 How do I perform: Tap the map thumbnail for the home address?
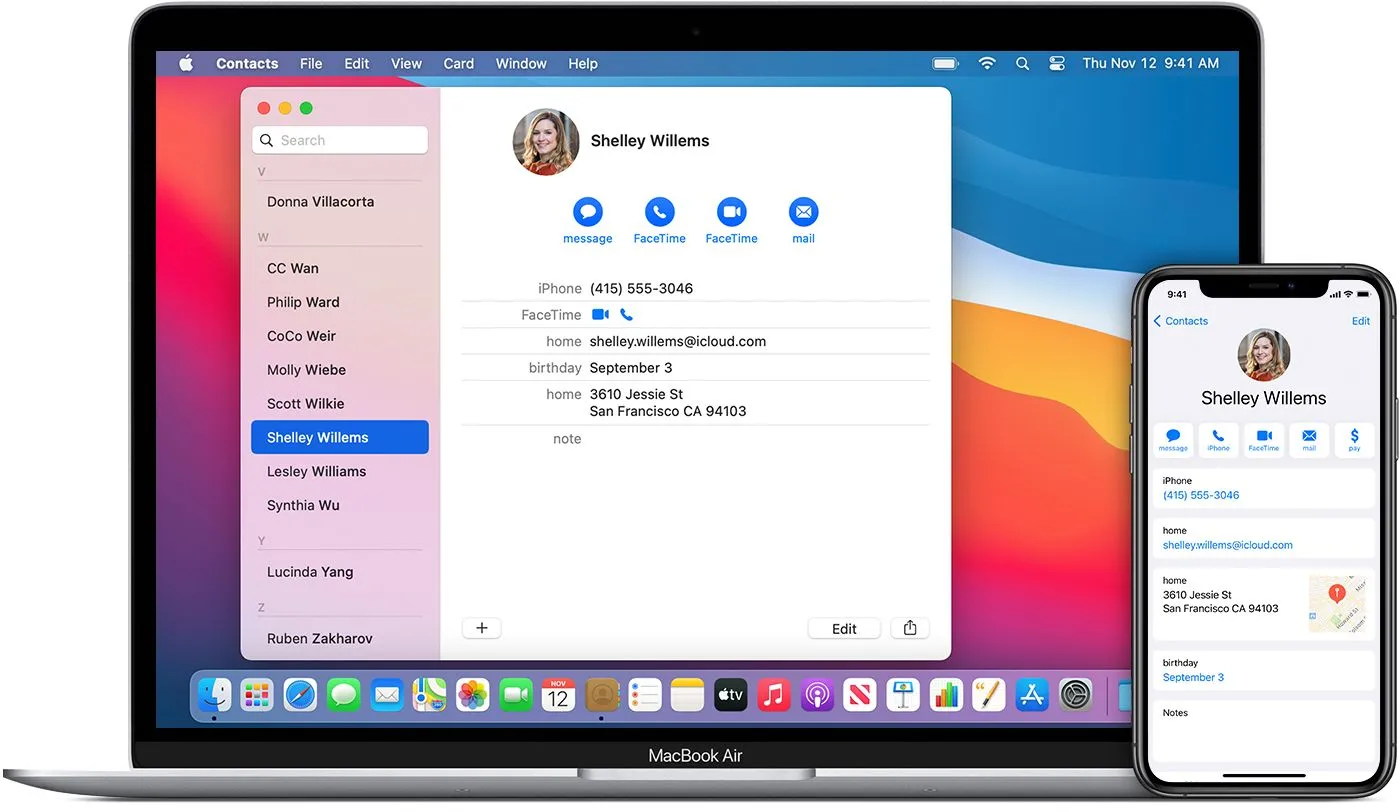click(x=1338, y=602)
